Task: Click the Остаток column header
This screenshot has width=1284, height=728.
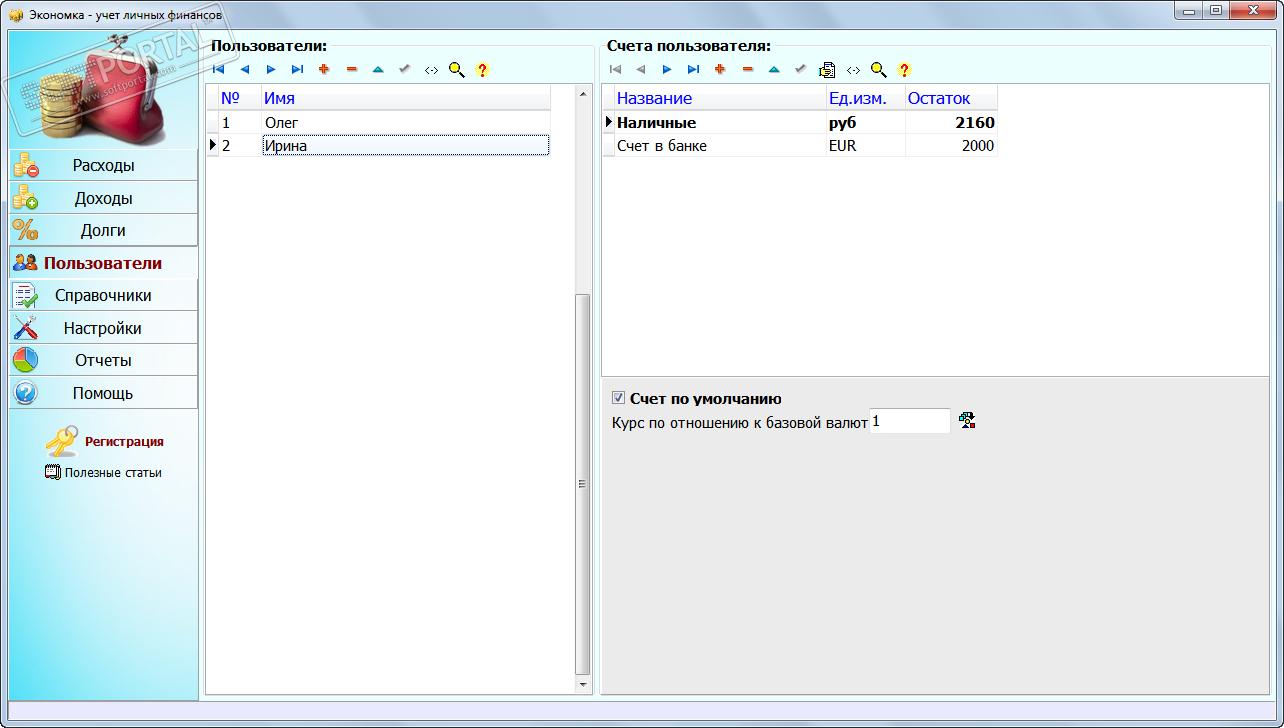Action: click(951, 98)
